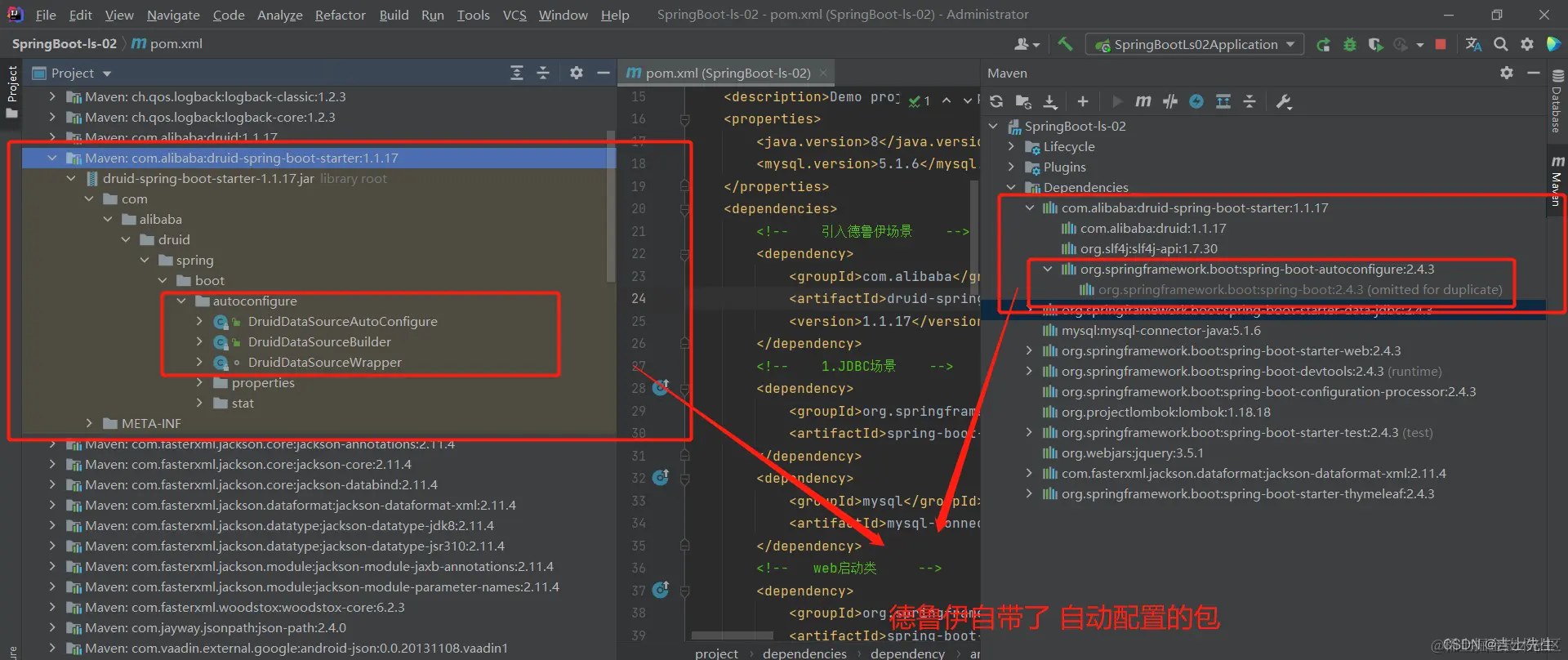Image resolution: width=1568 pixels, height=660 pixels.
Task: Select com.alibaba:druid:1.1.17 in Maven dependencies
Action: 1152,228
